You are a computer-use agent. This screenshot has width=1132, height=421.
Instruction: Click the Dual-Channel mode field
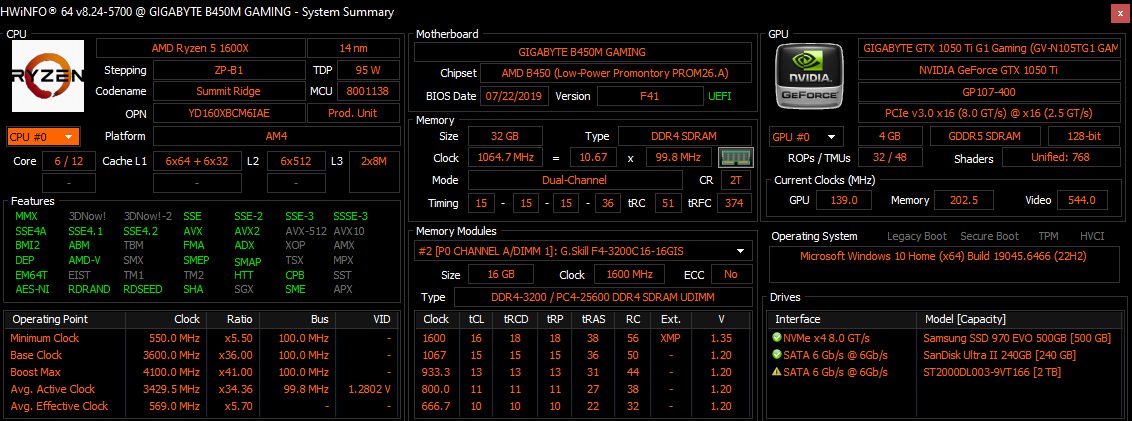tap(575, 181)
